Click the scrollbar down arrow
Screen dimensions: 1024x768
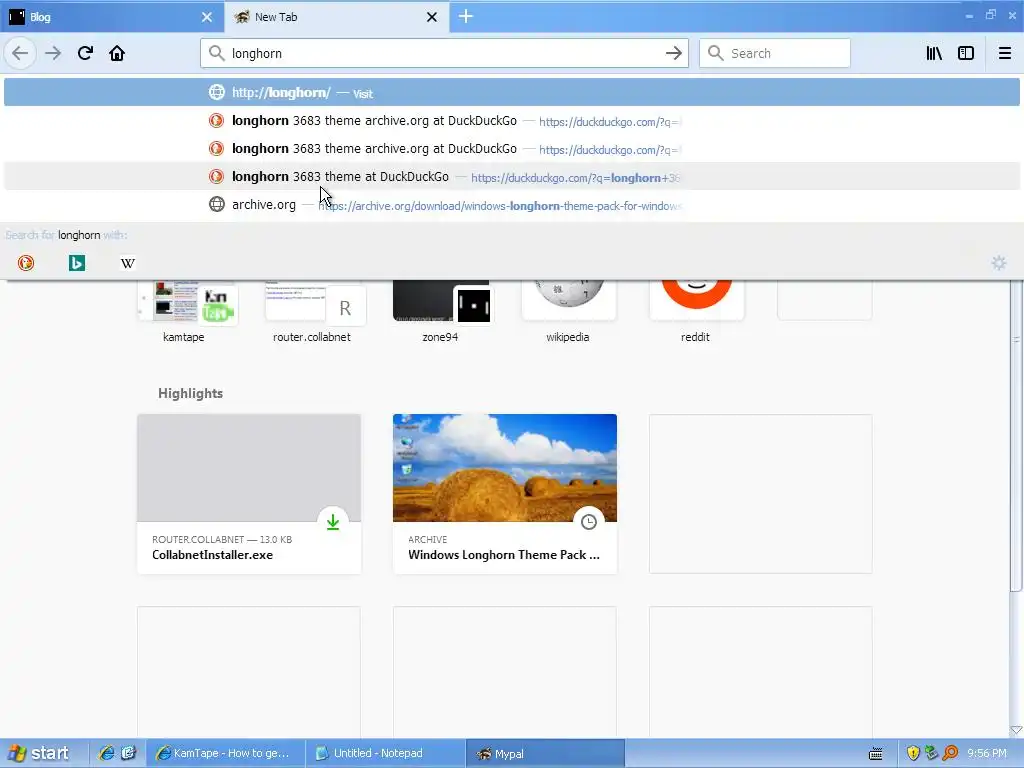pyautogui.click(x=1016, y=730)
